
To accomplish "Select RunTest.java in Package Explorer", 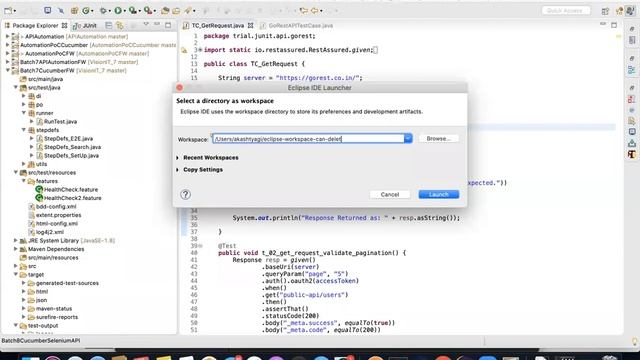I will (60, 122).
